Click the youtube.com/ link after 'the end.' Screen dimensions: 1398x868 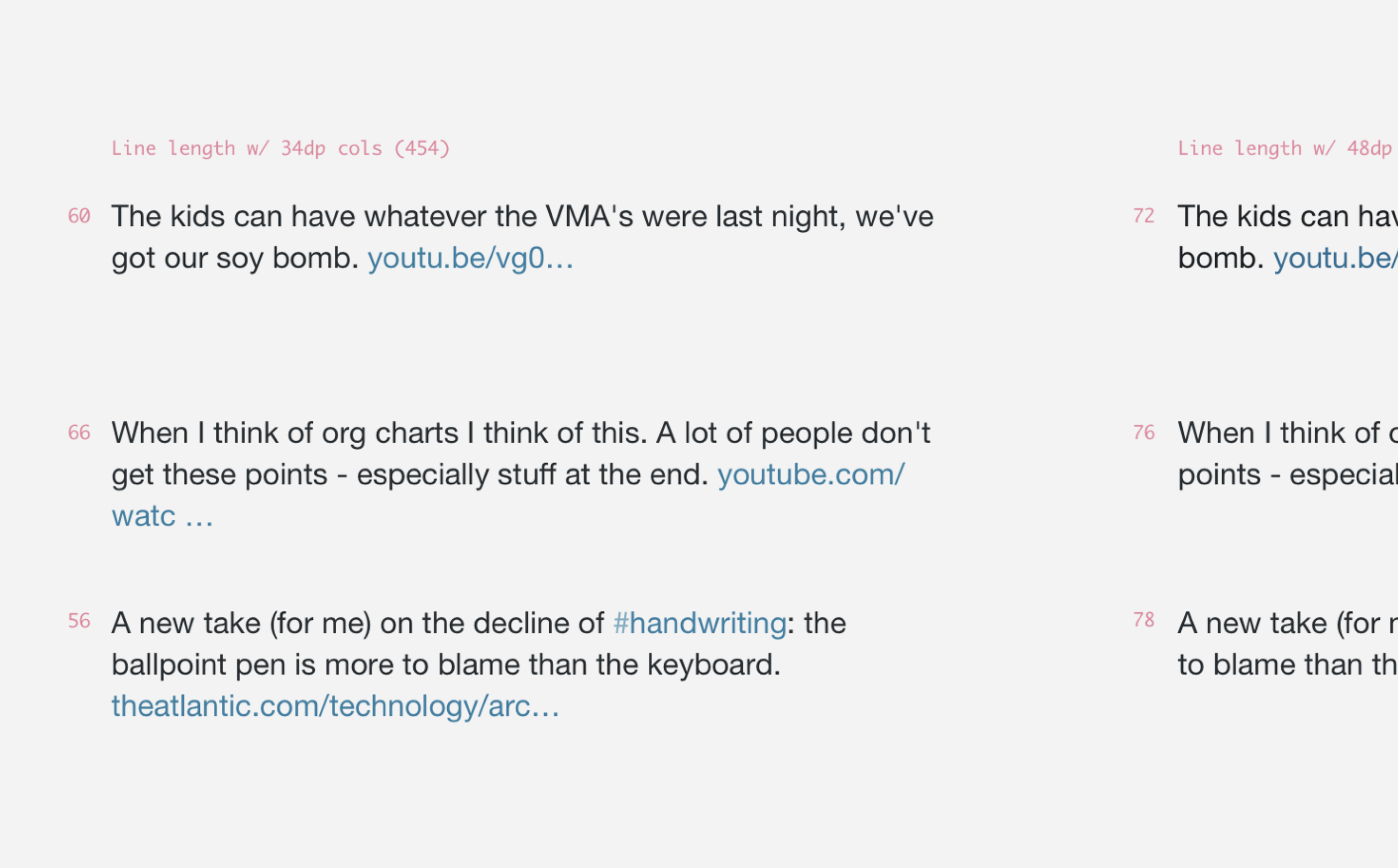pos(811,475)
